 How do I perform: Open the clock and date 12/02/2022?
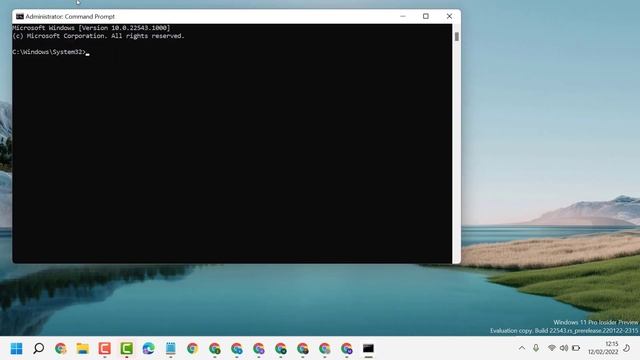(603, 348)
